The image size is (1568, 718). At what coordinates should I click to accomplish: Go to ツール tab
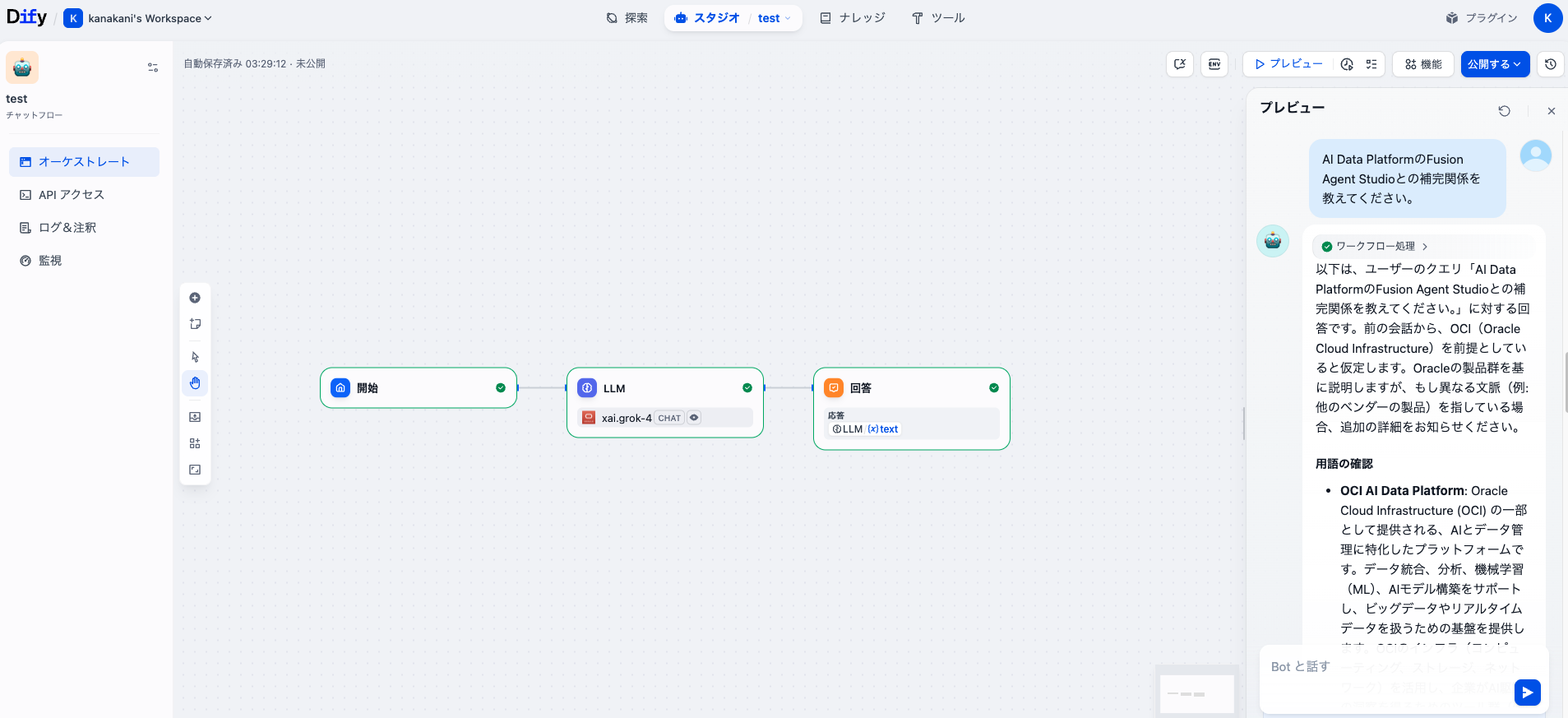tap(938, 18)
